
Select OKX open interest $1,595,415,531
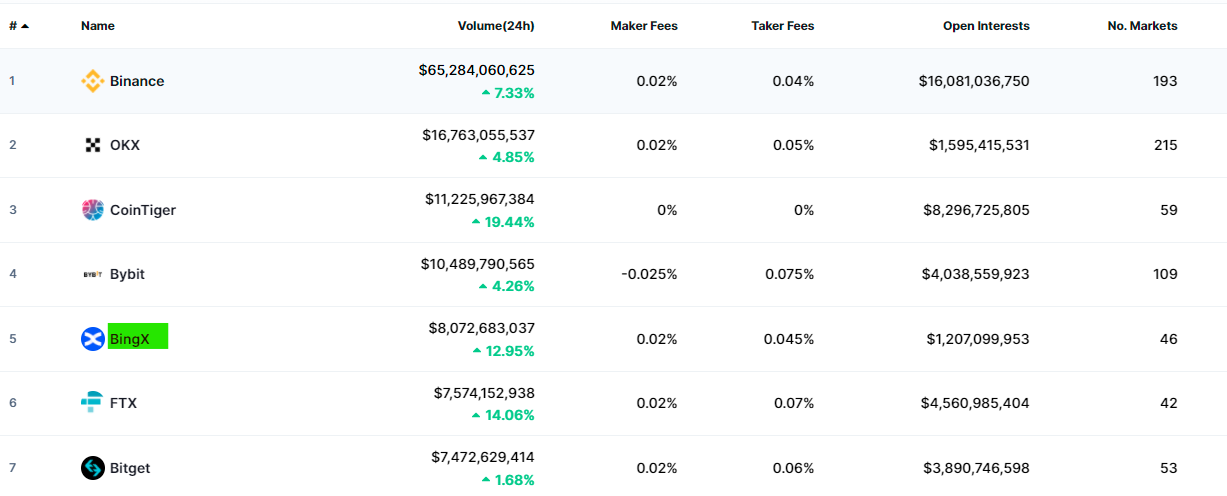979,145
